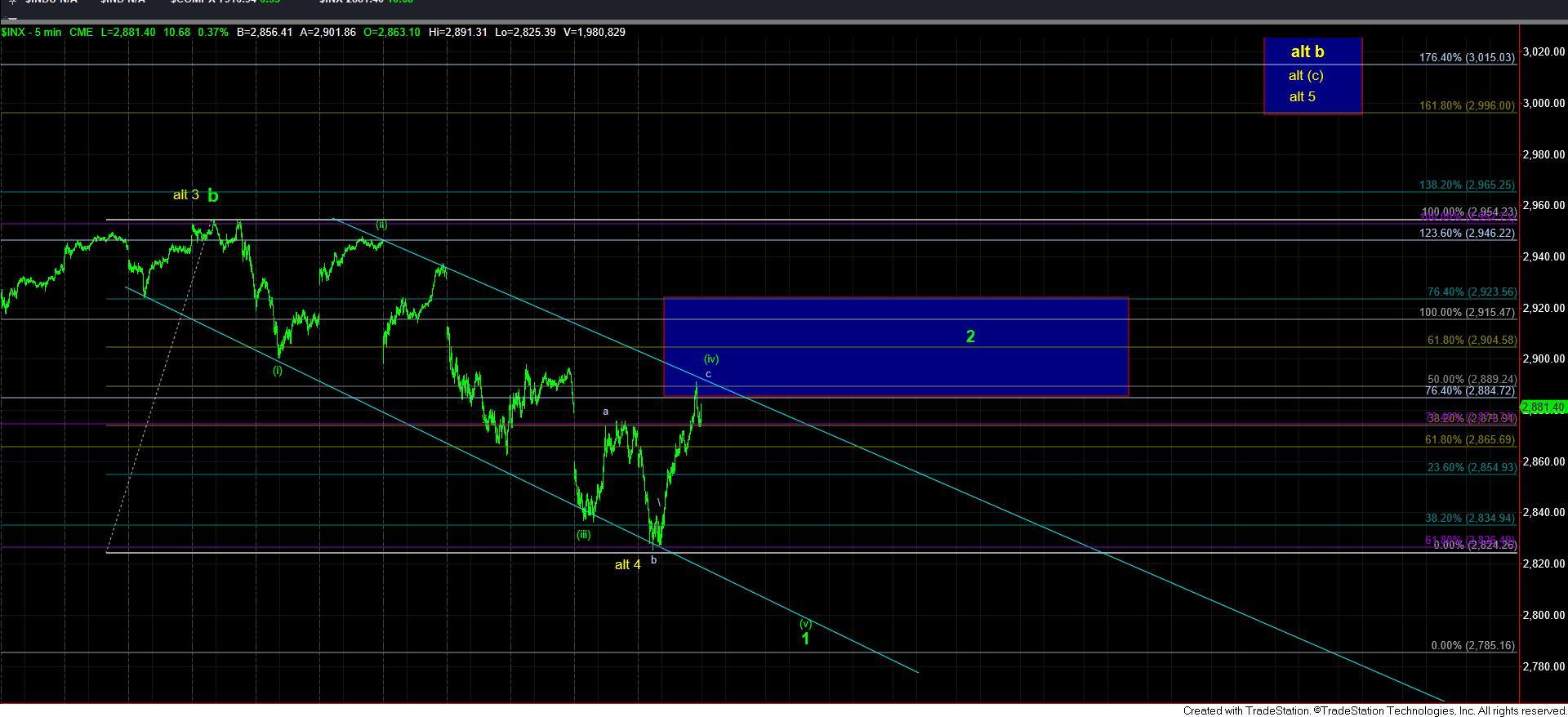Click the blue wave 2 target box
Image resolution: width=1568 pixels, height=717 pixels.
point(895,346)
